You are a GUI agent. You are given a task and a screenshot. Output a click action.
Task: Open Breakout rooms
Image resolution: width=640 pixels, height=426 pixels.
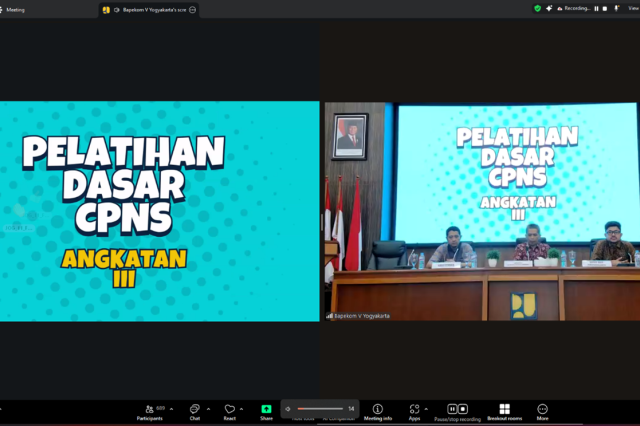[504, 412]
